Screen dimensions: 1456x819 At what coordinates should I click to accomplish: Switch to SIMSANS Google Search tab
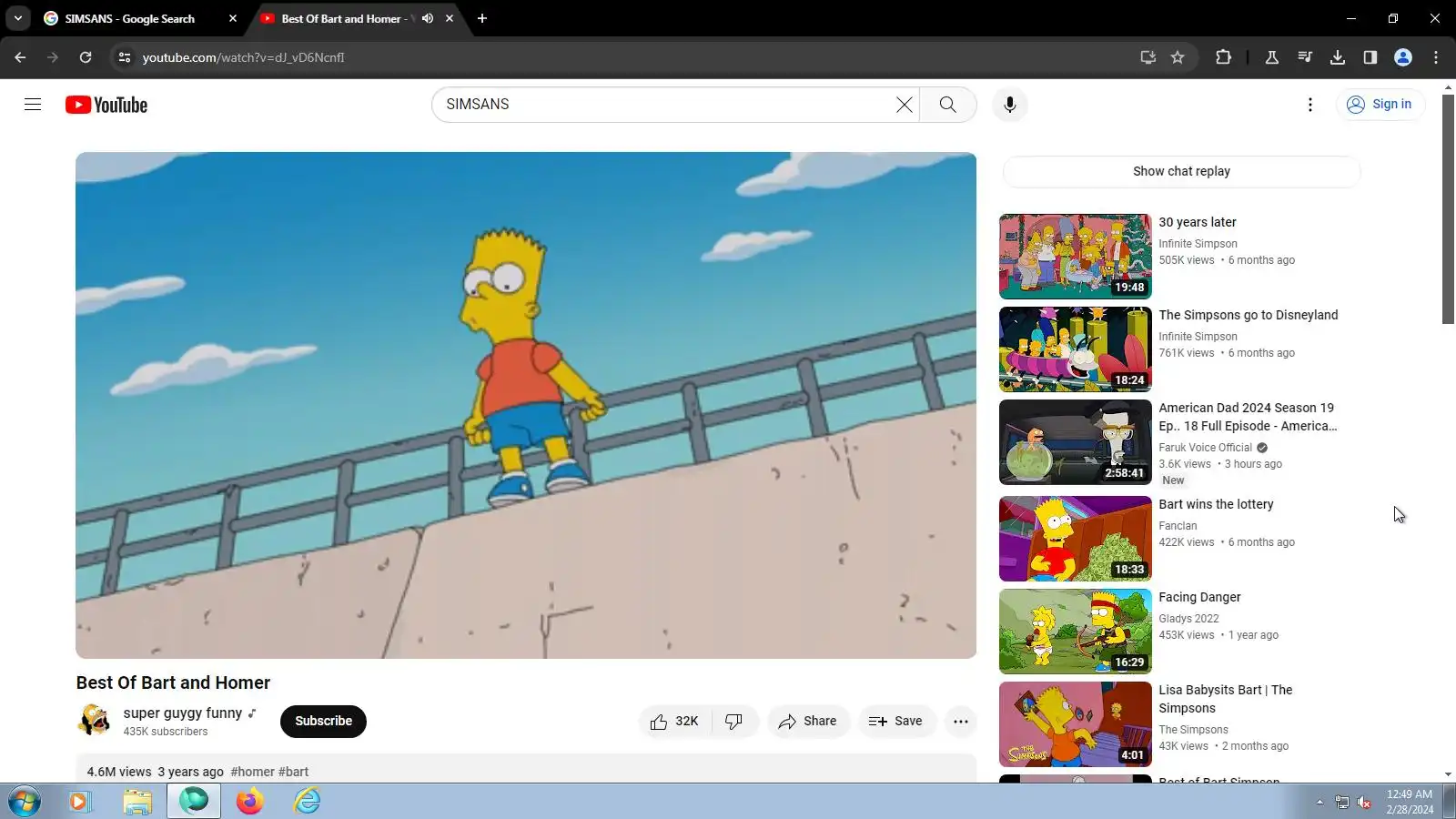point(130,18)
